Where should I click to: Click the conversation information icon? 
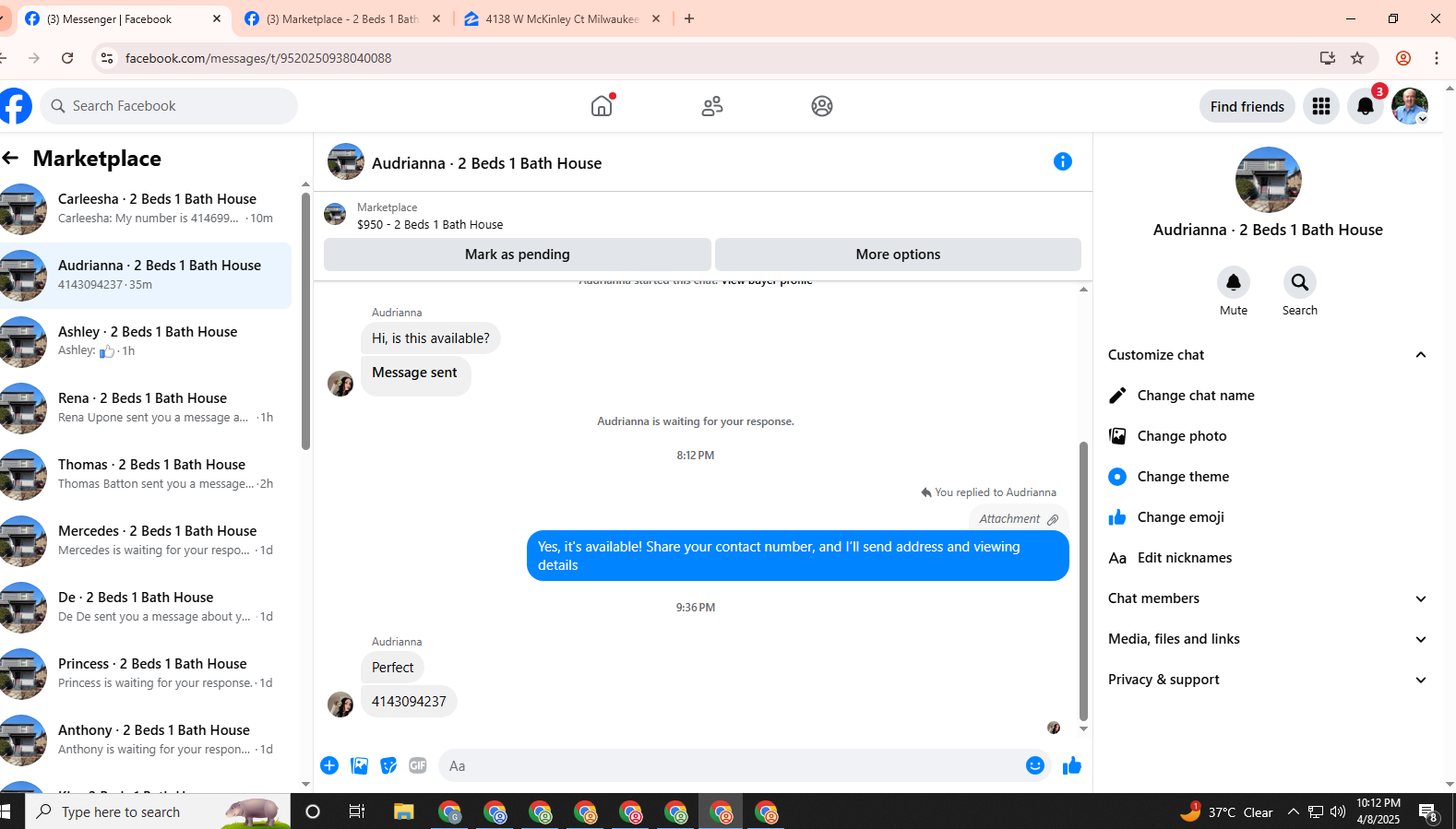tap(1063, 162)
